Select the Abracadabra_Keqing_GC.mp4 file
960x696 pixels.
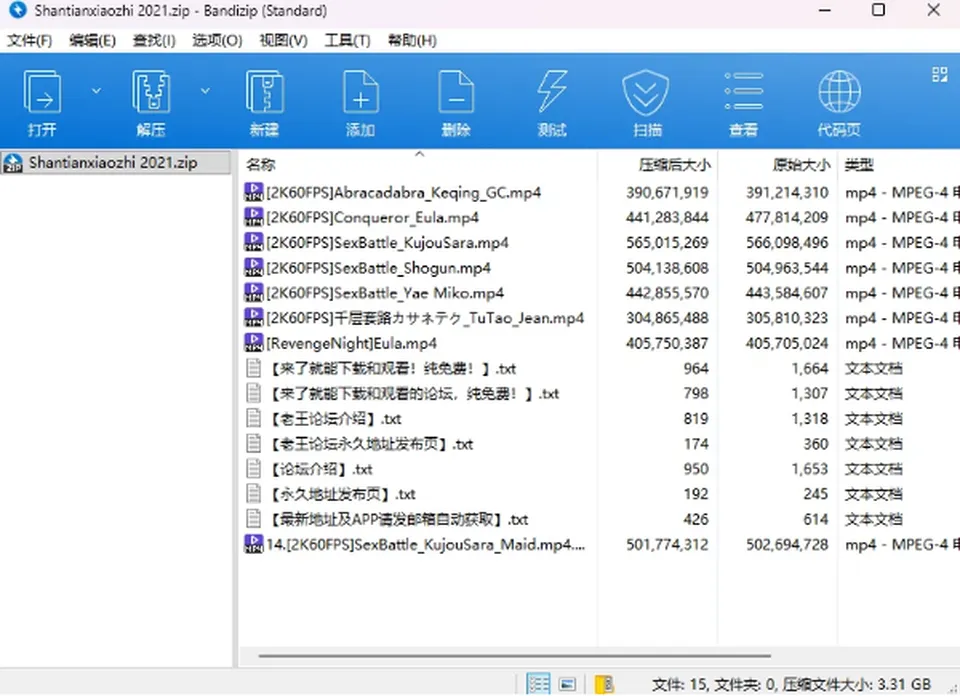(x=403, y=193)
